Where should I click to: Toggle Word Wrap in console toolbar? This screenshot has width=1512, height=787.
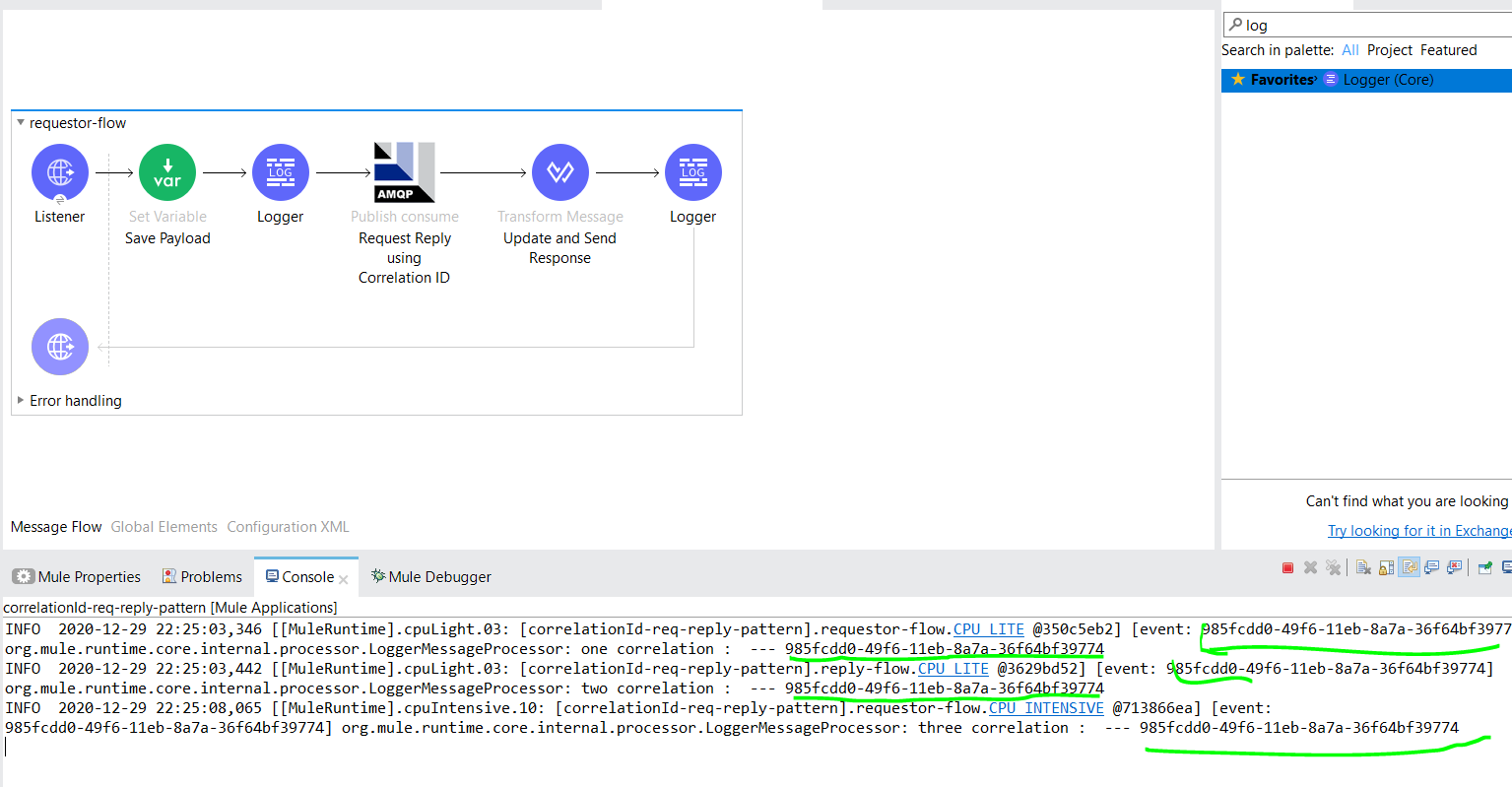pos(1410,567)
